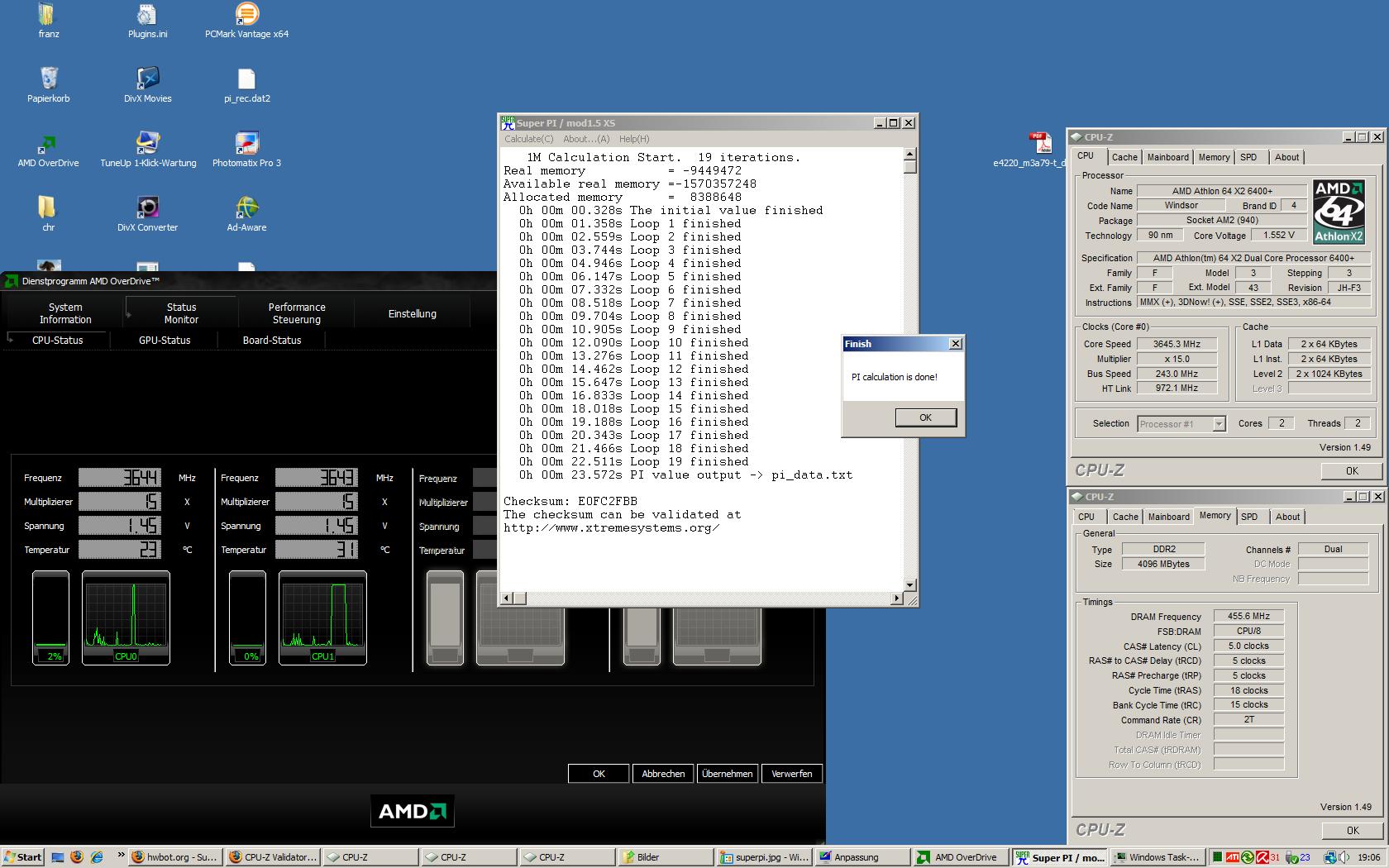
Task: Open Einstellung tab in OverDrive
Action: (x=413, y=313)
